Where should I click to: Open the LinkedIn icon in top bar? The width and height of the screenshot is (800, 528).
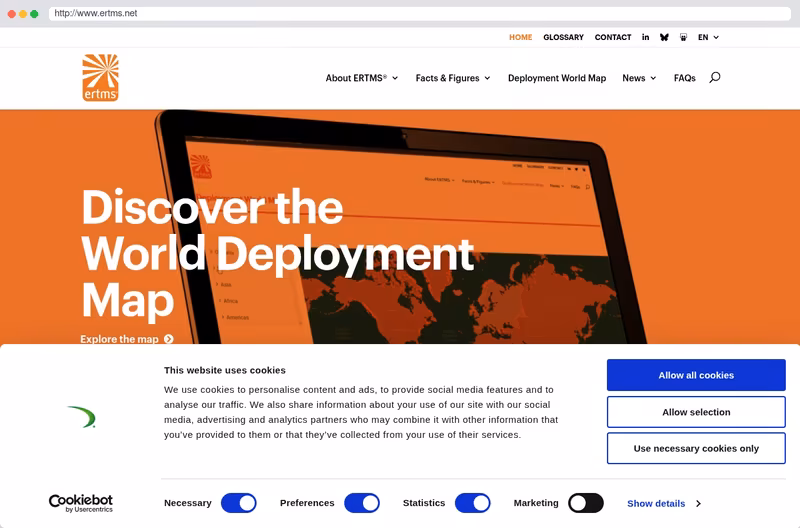click(645, 37)
